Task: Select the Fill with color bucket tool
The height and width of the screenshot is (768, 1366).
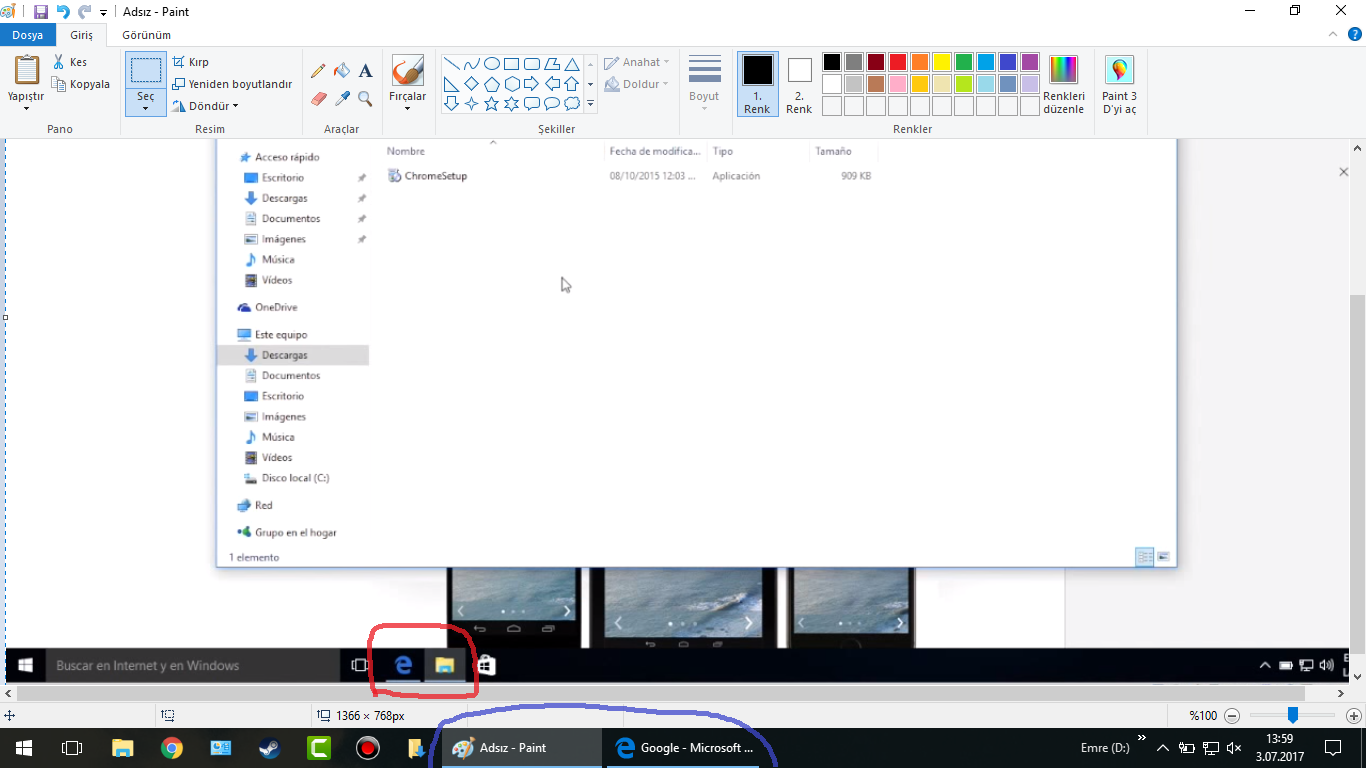Action: point(342,71)
